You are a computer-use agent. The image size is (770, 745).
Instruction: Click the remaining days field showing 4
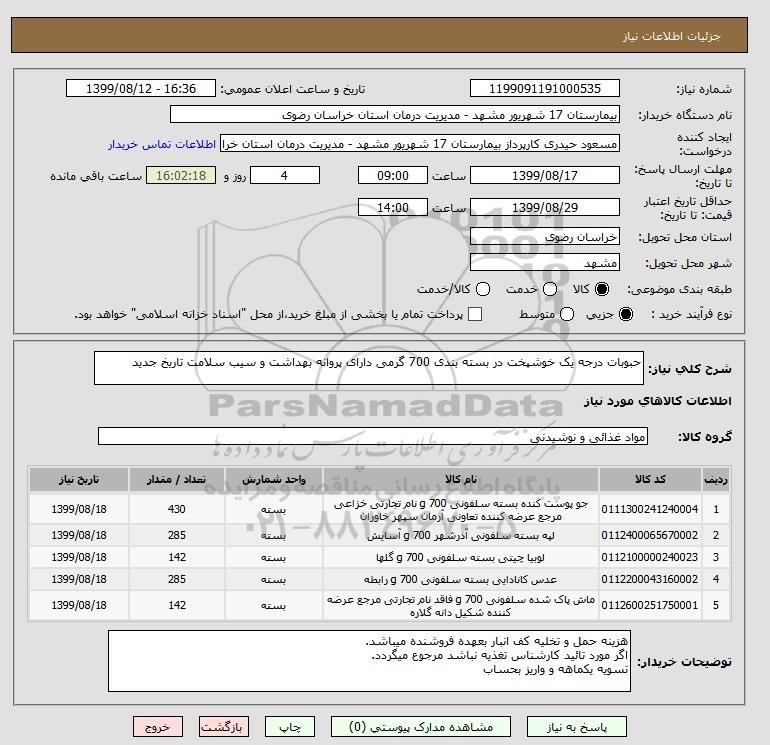pos(285,175)
